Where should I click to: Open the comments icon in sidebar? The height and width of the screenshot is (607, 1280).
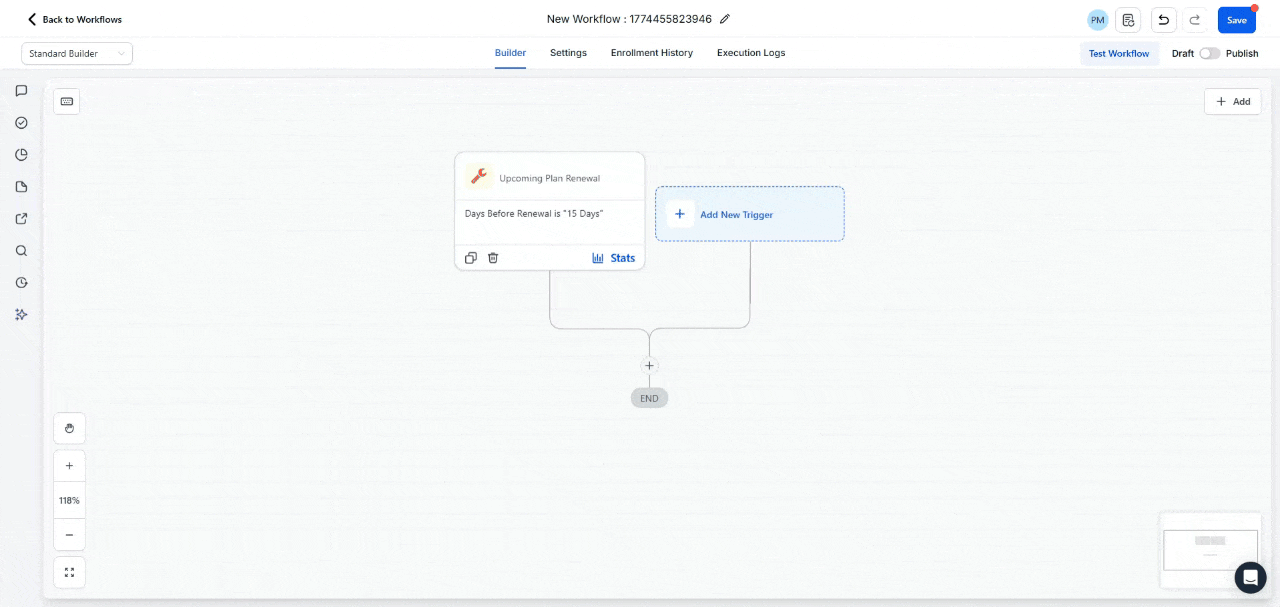click(x=21, y=91)
